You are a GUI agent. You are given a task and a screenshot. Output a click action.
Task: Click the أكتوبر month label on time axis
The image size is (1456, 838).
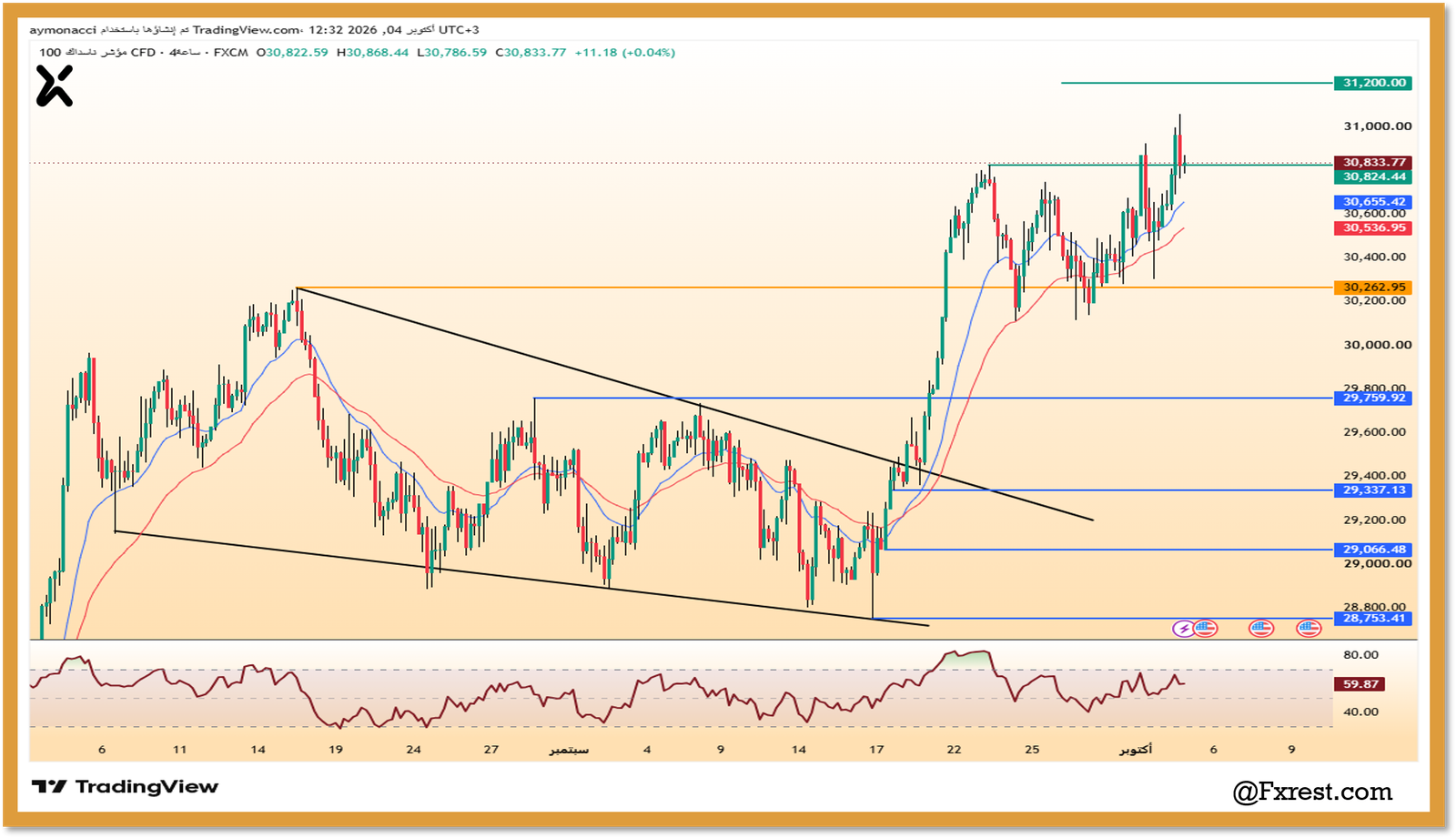pyautogui.click(x=1135, y=750)
